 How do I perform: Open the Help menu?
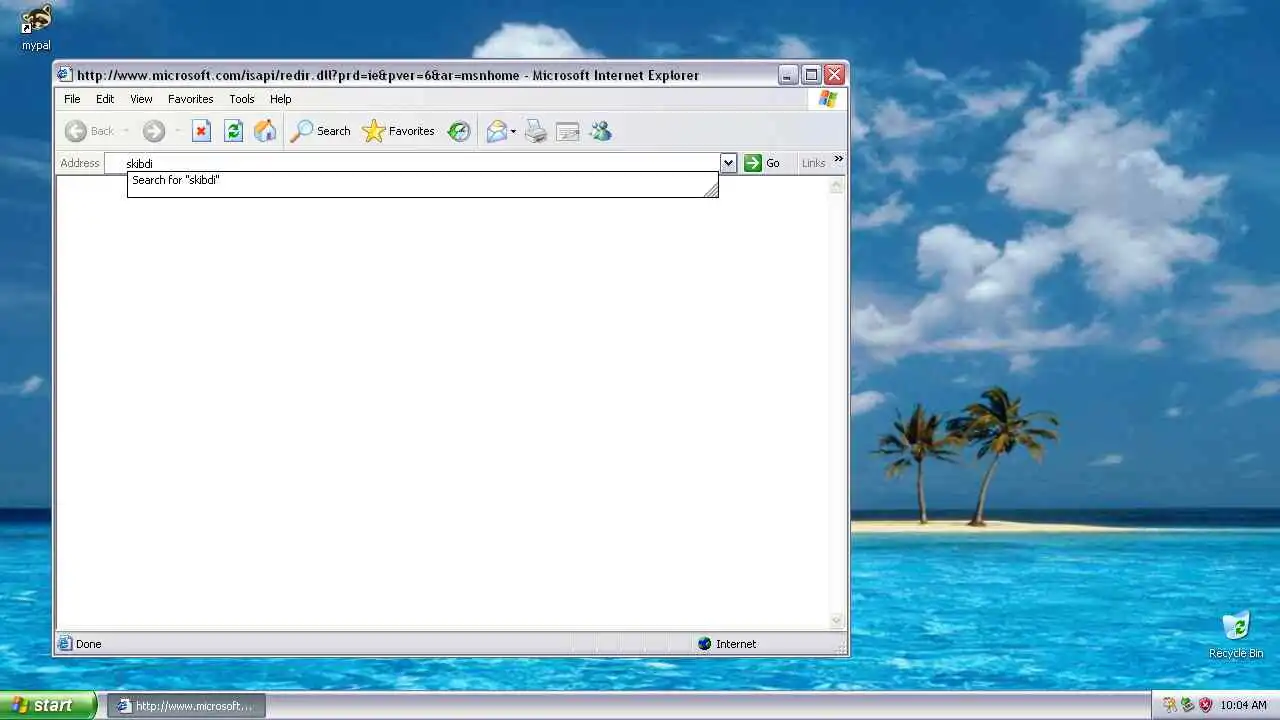280,99
